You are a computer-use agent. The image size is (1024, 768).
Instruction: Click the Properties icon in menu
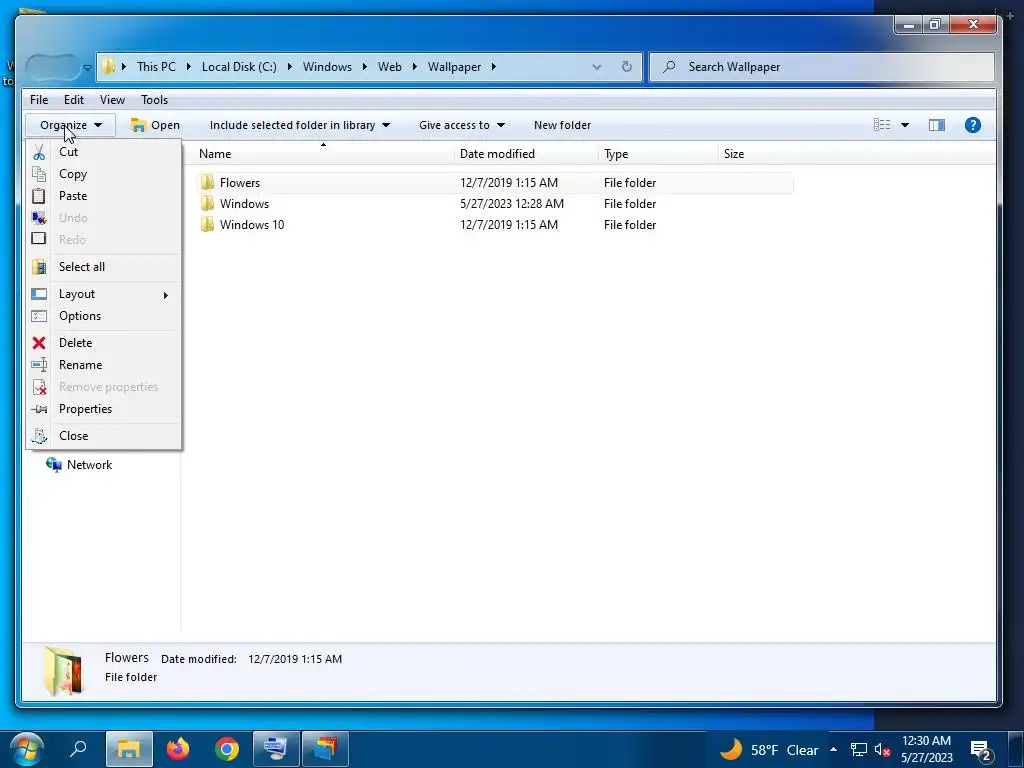pos(39,409)
